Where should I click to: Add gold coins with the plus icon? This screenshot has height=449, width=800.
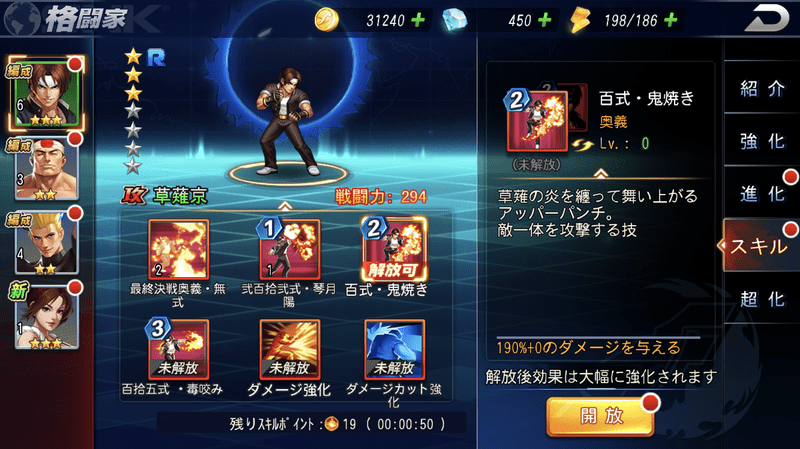click(418, 20)
